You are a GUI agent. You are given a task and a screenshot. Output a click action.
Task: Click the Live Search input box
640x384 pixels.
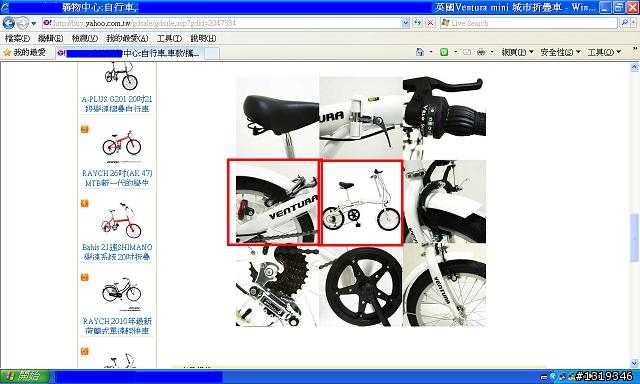[x=528, y=23]
